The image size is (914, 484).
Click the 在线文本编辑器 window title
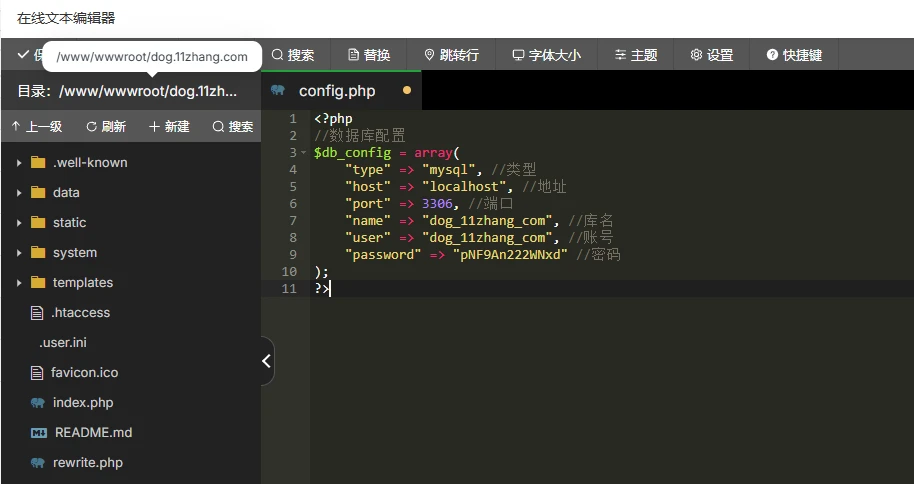pos(66,18)
